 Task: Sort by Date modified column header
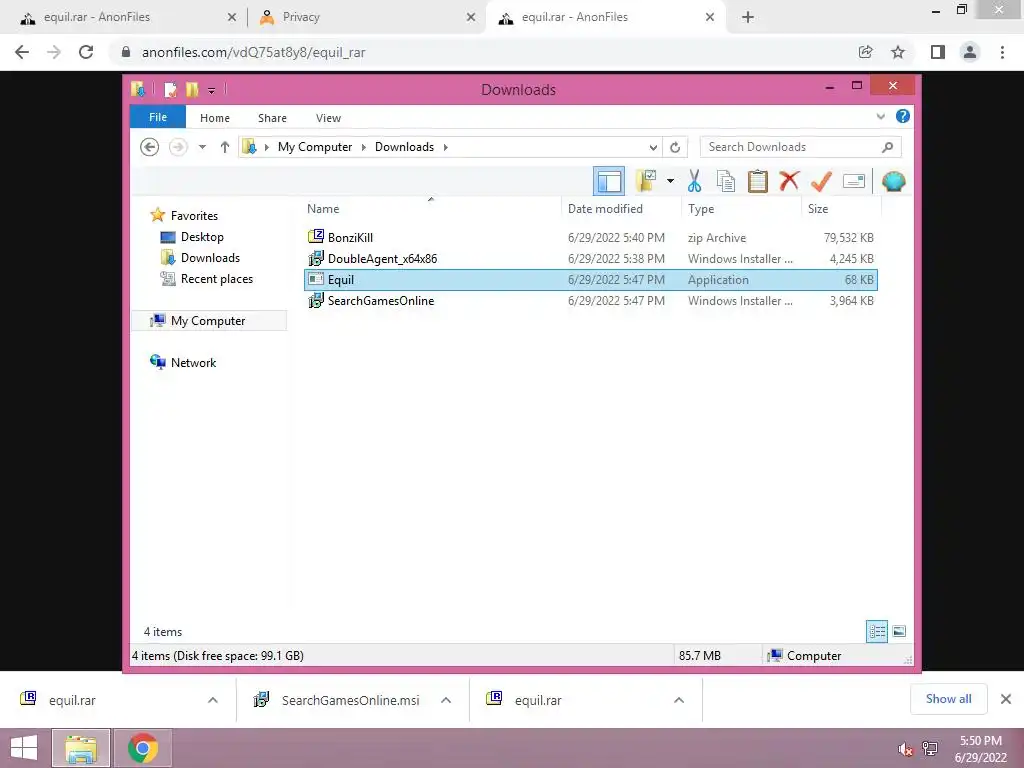(620, 208)
